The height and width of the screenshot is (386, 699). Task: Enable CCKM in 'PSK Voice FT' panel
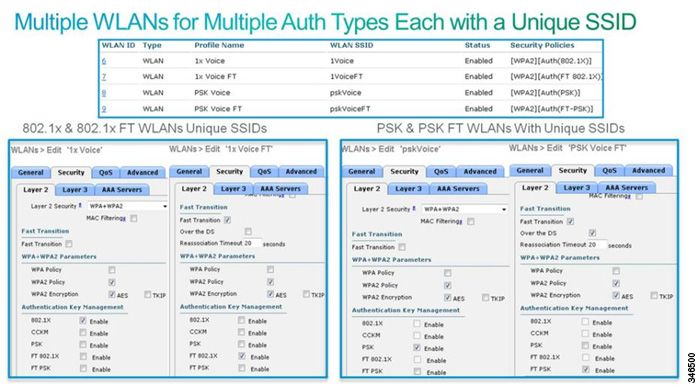(585, 333)
